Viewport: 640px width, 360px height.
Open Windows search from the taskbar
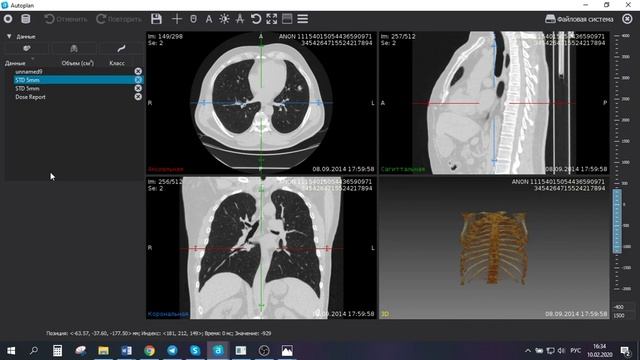pyautogui.click(x=34, y=351)
